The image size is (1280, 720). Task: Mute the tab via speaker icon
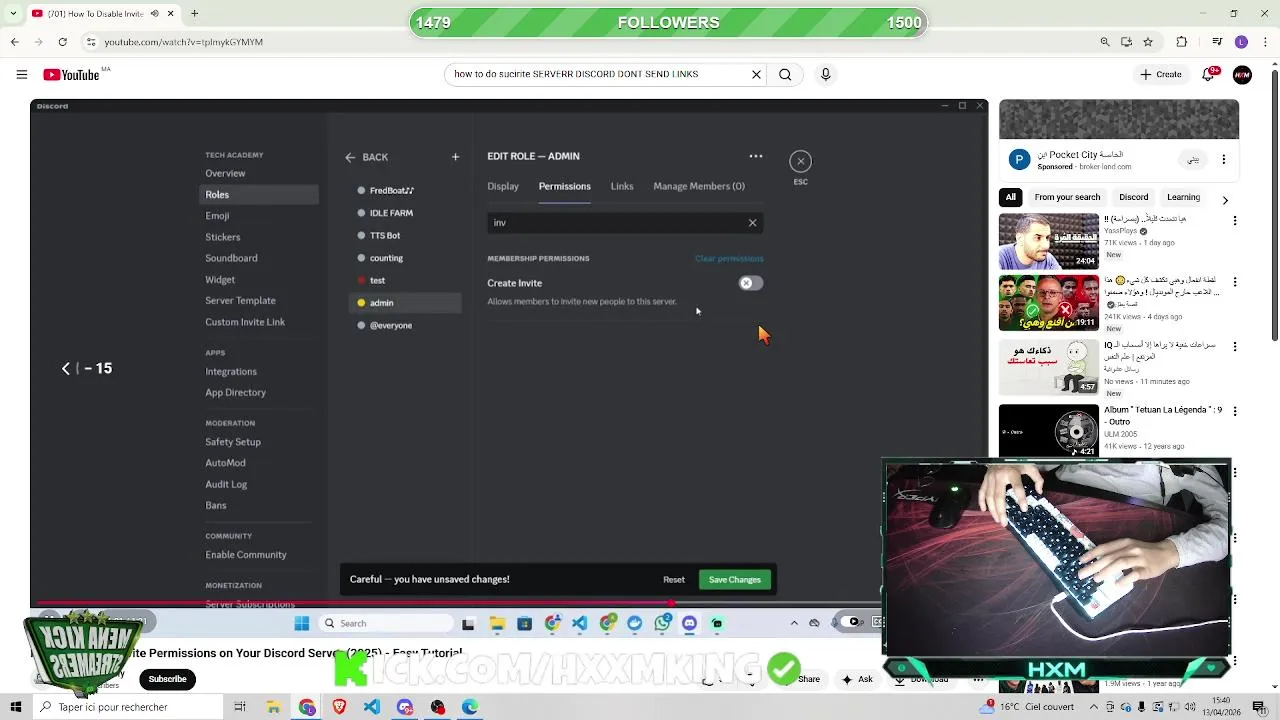tap(154, 14)
